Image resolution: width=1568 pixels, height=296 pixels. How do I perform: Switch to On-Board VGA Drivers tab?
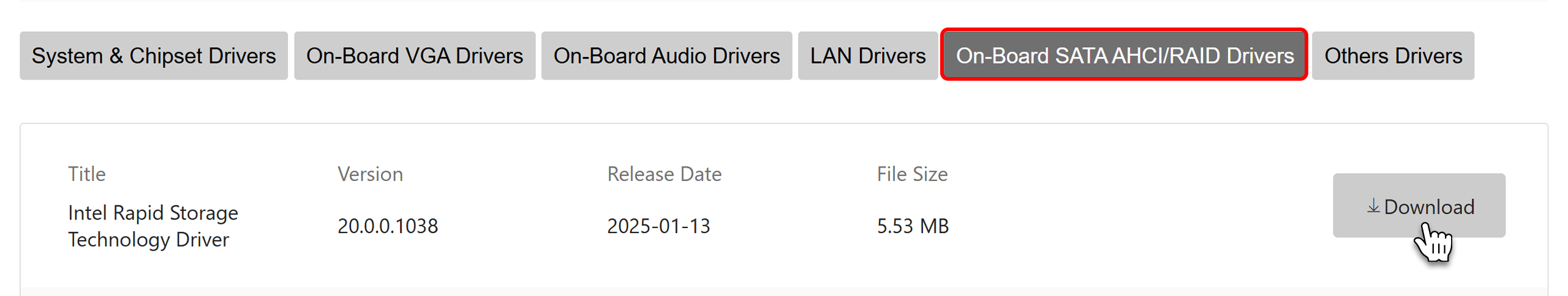coord(415,56)
